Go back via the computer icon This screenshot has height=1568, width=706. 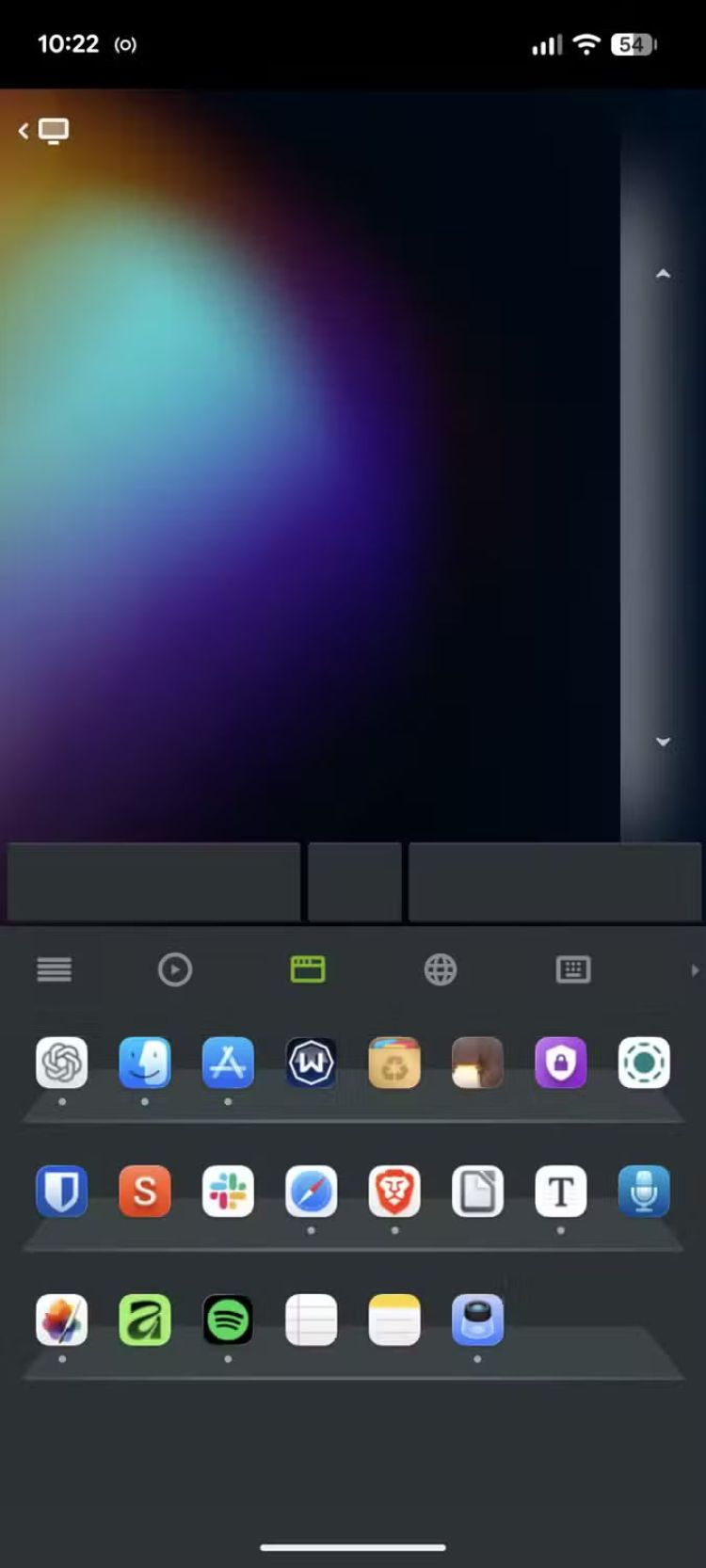pyautogui.click(x=44, y=131)
